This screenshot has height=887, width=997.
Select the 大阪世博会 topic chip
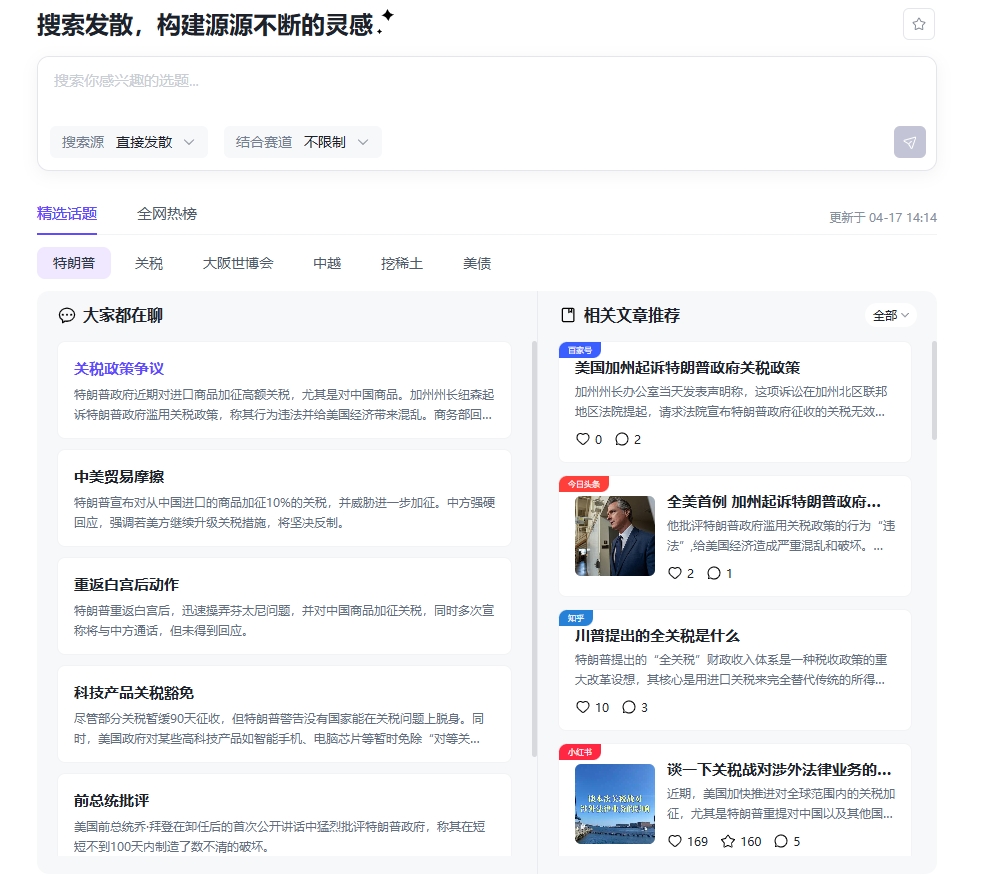coord(238,263)
